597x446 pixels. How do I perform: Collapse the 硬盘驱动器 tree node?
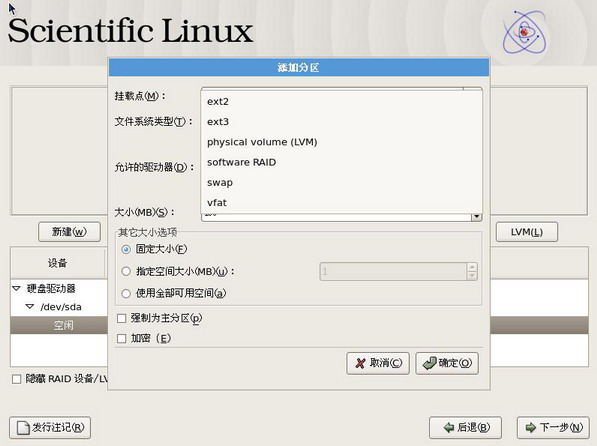16,288
